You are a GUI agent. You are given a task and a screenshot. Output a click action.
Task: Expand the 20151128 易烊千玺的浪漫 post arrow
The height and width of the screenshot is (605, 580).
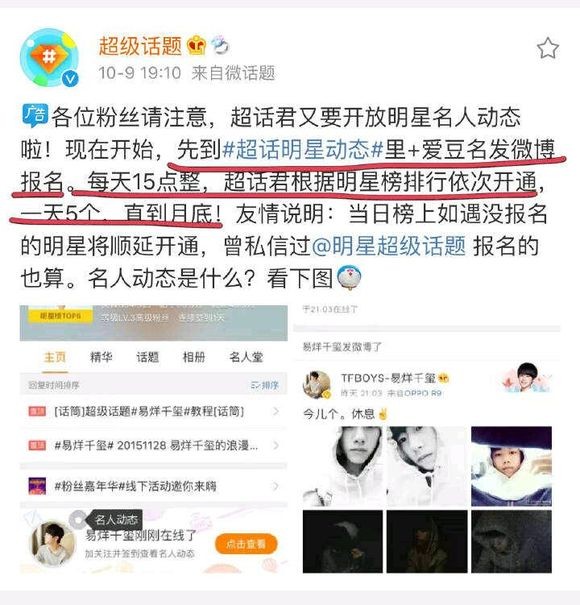(276, 445)
